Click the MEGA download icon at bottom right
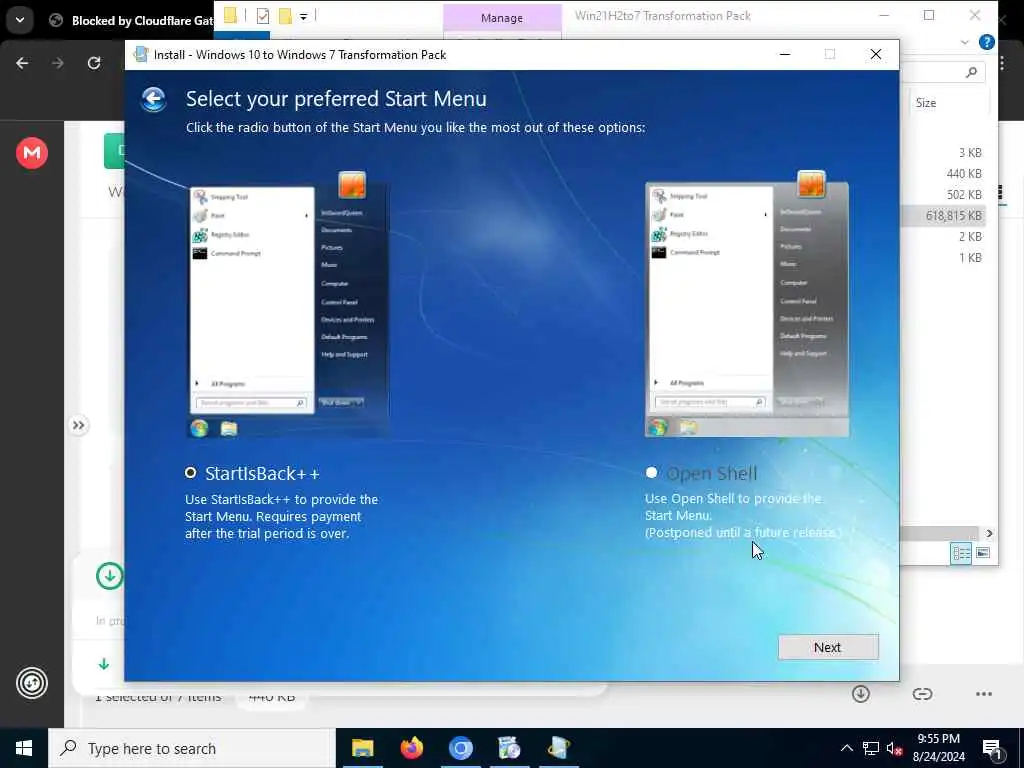The height and width of the screenshot is (768, 1024). coord(861,694)
